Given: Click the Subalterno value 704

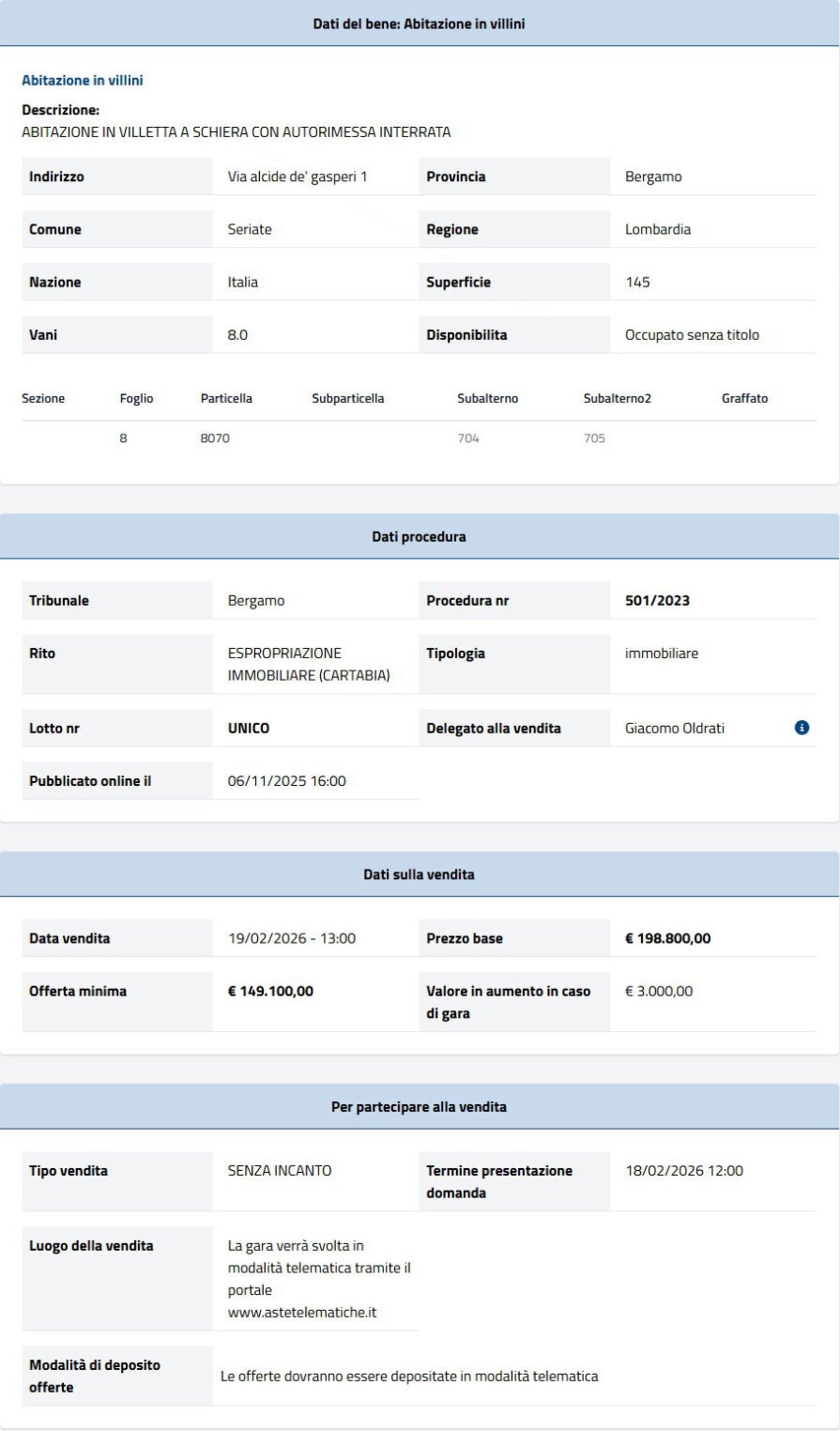Looking at the screenshot, I should pyautogui.click(x=468, y=439).
